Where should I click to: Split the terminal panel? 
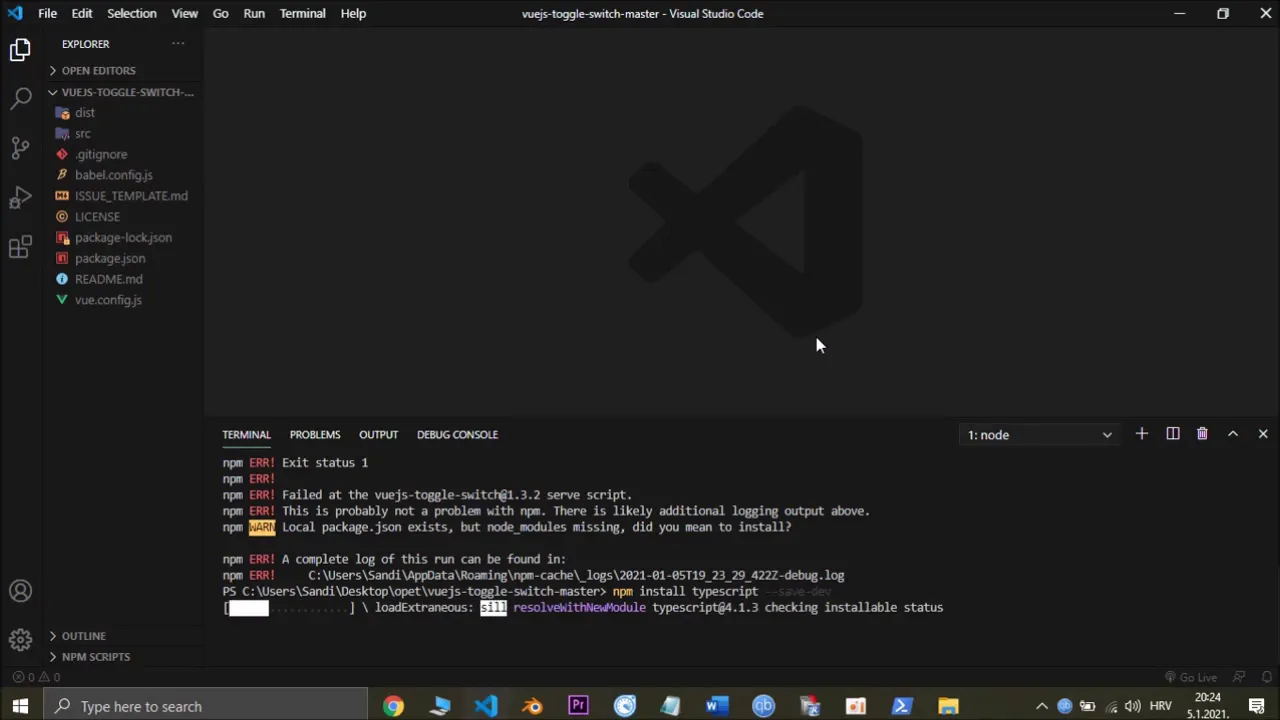pos(1172,434)
